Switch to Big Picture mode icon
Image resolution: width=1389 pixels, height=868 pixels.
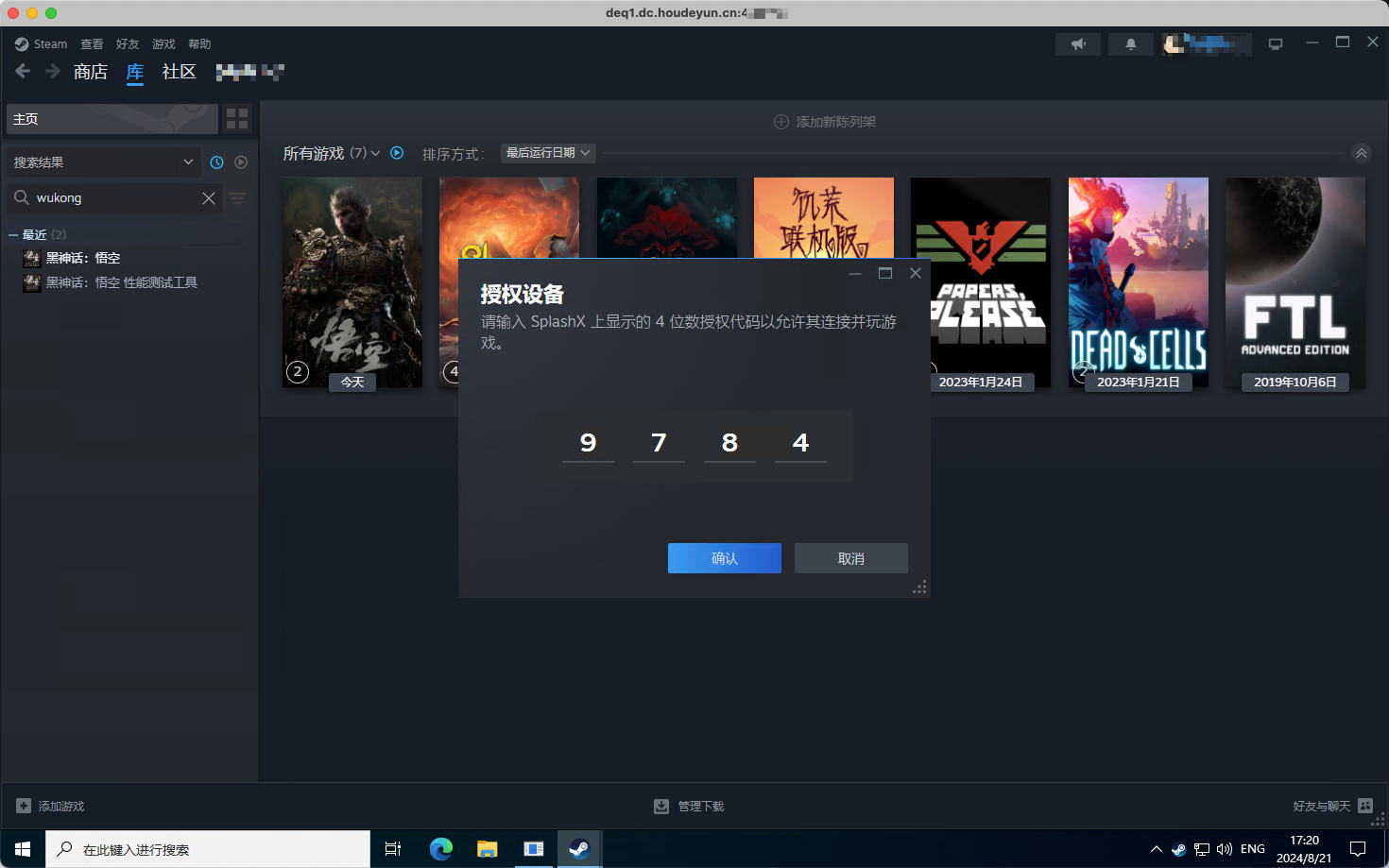point(1276,44)
